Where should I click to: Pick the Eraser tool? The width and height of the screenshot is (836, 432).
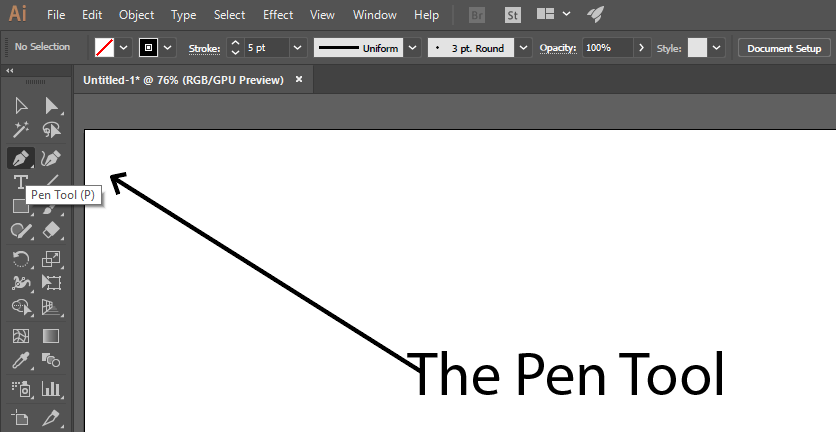click(51, 230)
